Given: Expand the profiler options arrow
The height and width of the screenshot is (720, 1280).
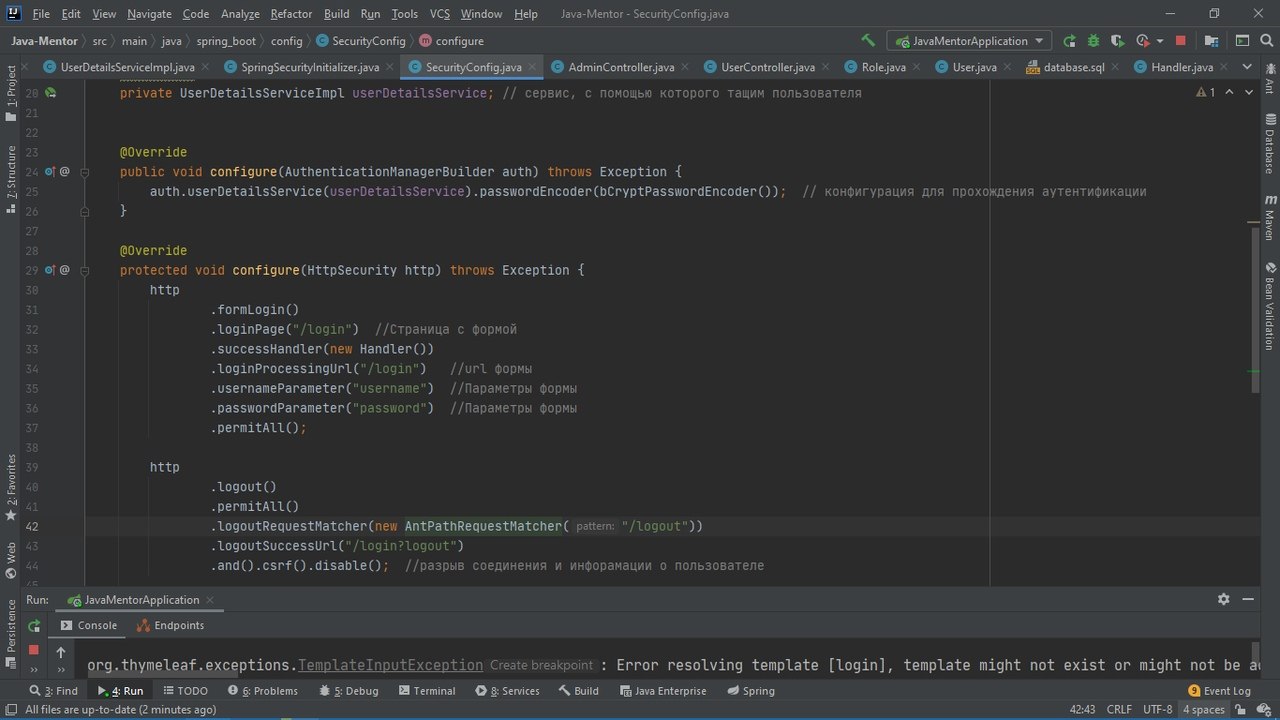Looking at the screenshot, I should (x=1158, y=41).
